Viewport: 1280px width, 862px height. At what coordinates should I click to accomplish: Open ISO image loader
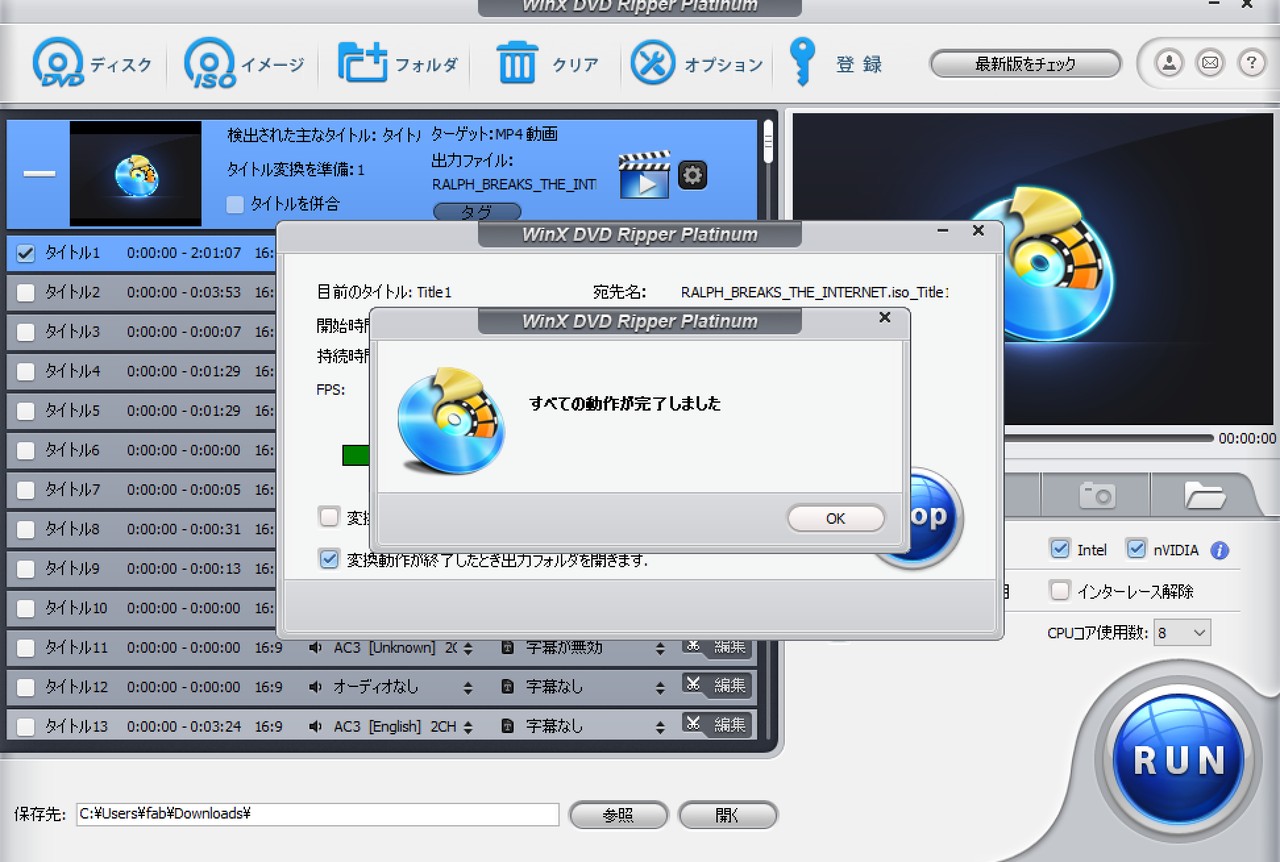tap(244, 64)
